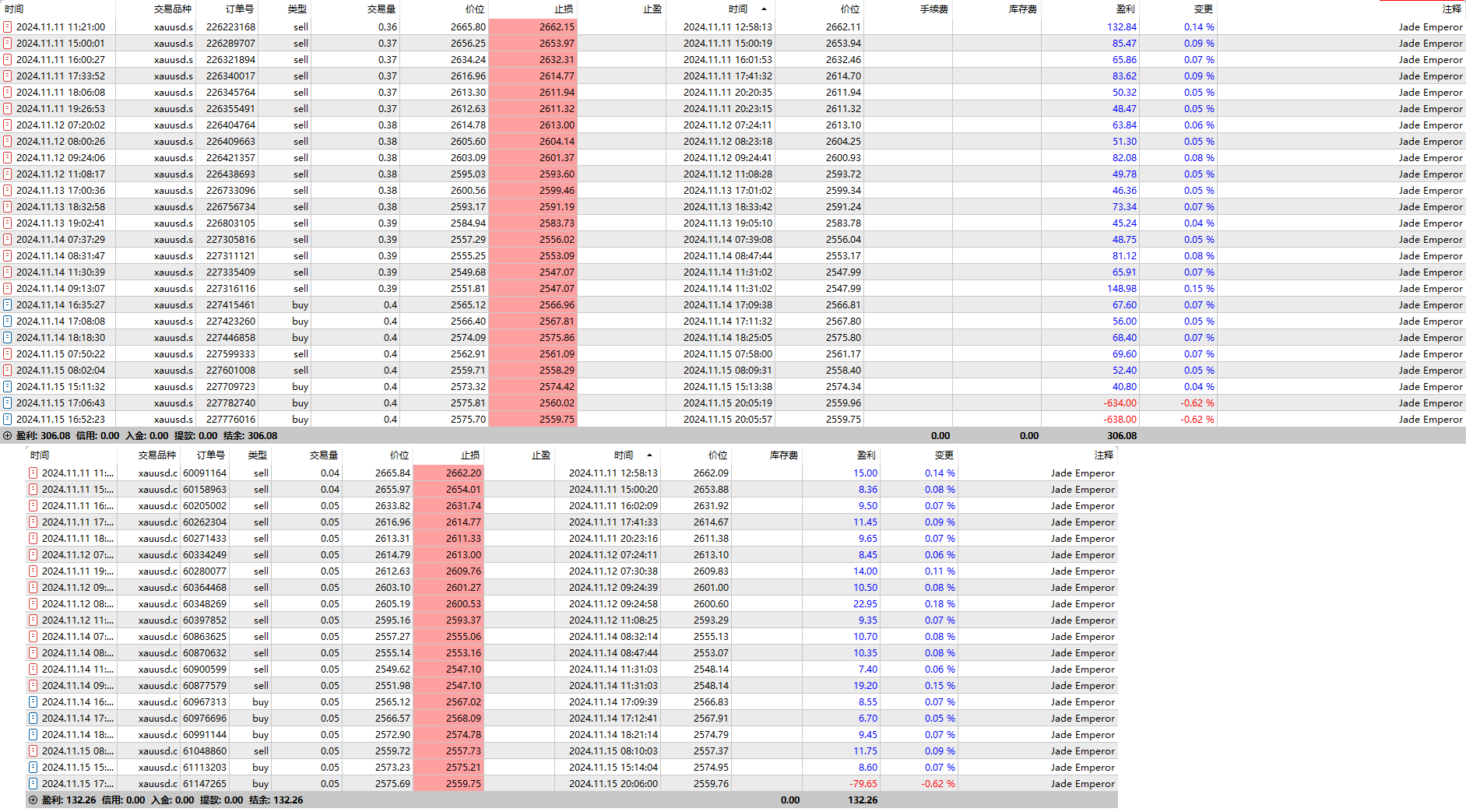Click the buy icon for order 60976696
Screen dimensions: 1466x812
pyautogui.click(x=33, y=718)
